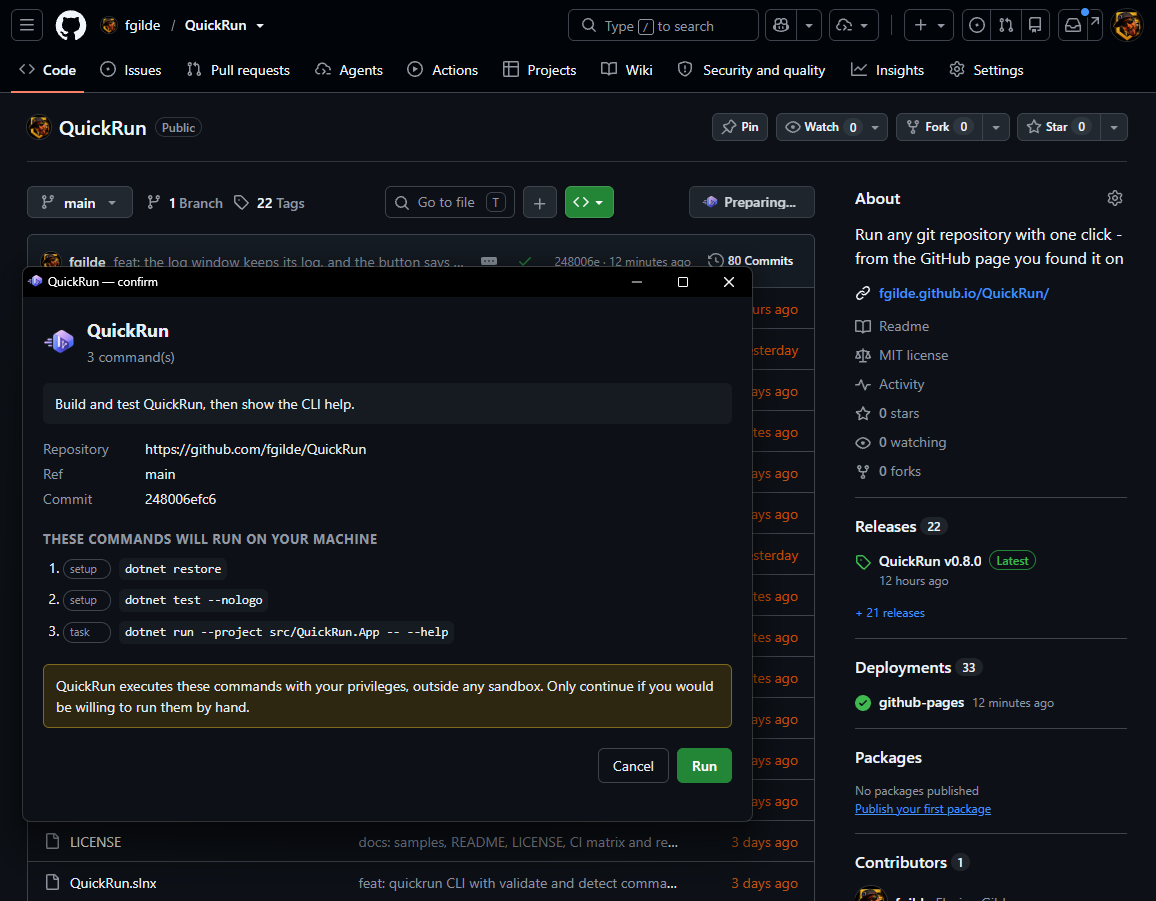This screenshot has height=901, width=1156.
Task: Open the Actions tab
Action: pos(443,70)
